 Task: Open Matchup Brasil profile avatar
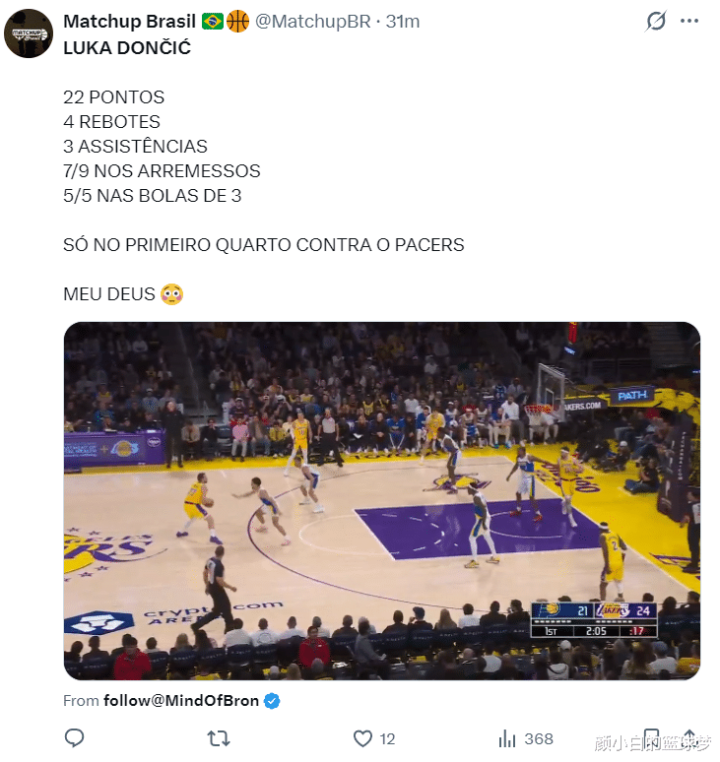point(28,33)
